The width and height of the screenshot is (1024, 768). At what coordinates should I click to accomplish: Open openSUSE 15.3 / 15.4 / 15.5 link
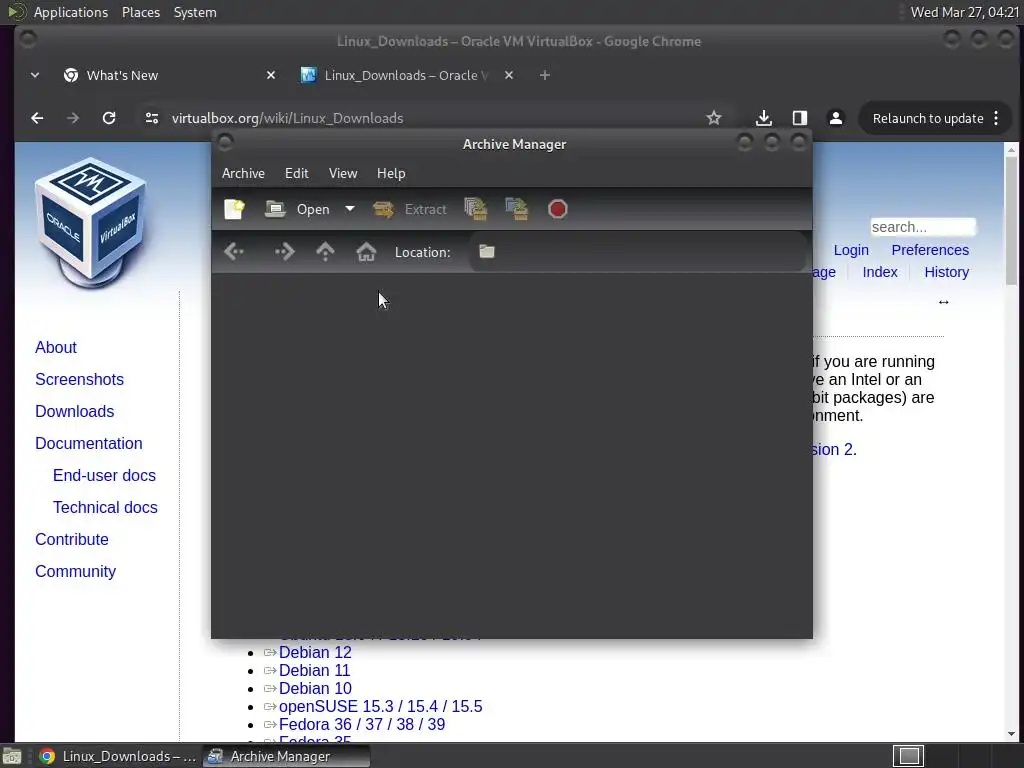click(380, 707)
